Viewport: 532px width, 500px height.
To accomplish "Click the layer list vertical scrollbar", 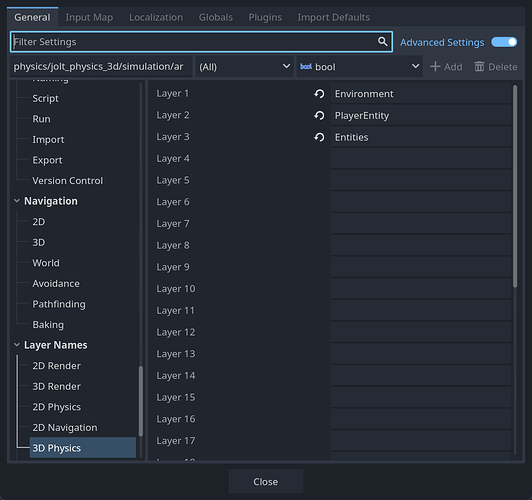I will (515, 186).
